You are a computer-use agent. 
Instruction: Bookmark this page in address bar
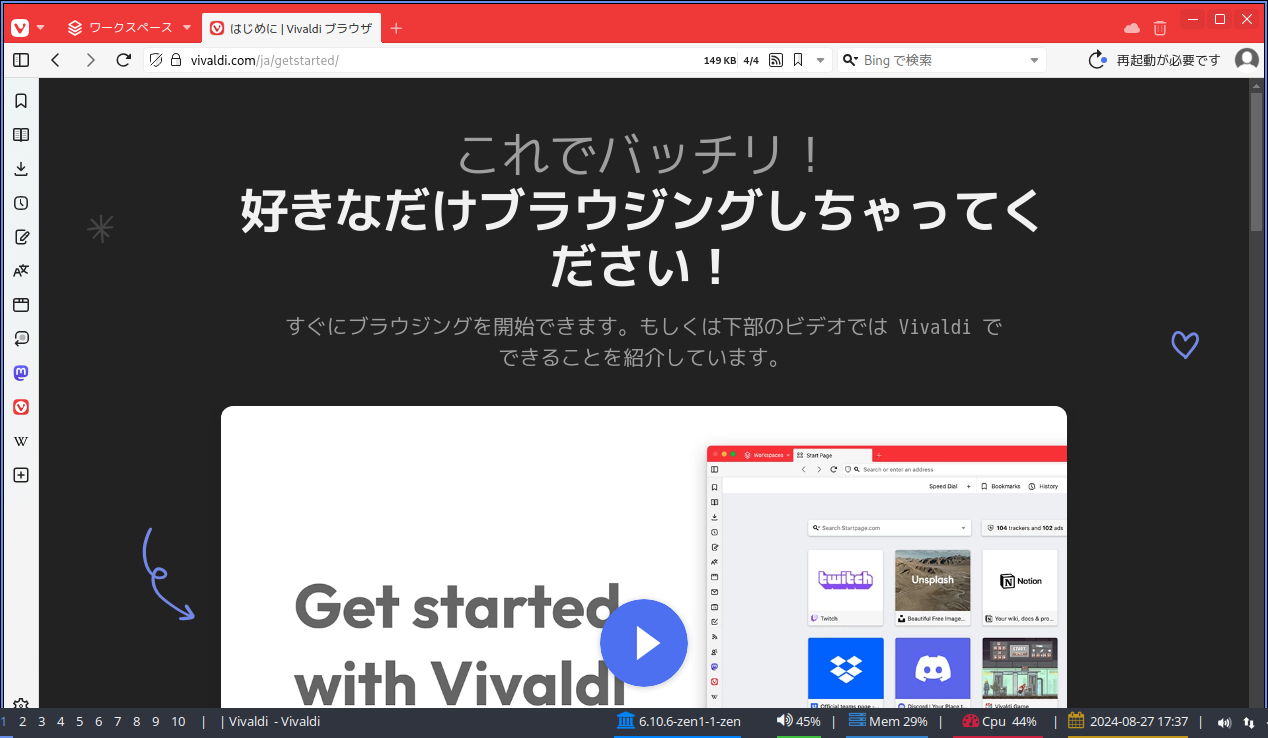pyautogui.click(x=798, y=60)
